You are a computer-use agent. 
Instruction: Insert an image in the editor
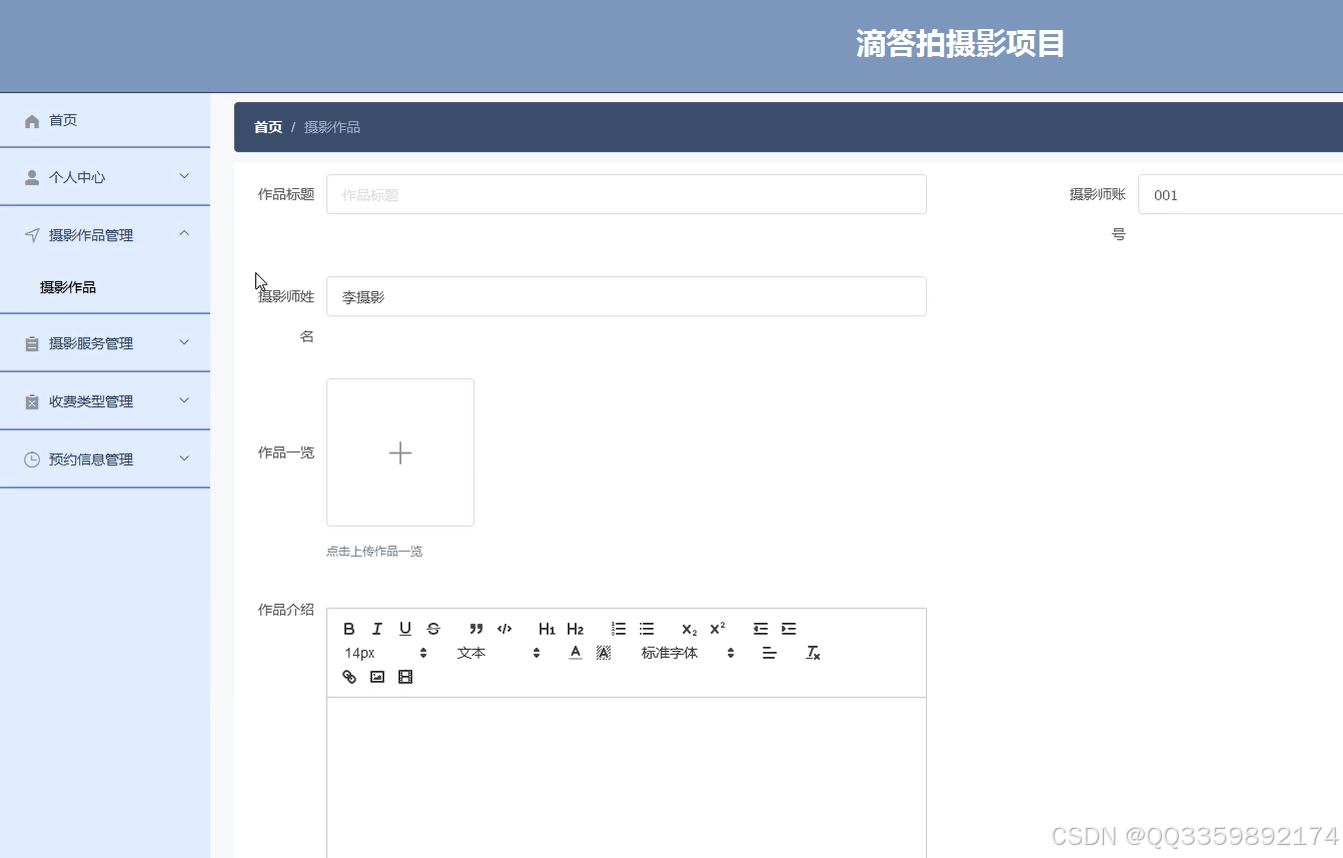pos(377,677)
